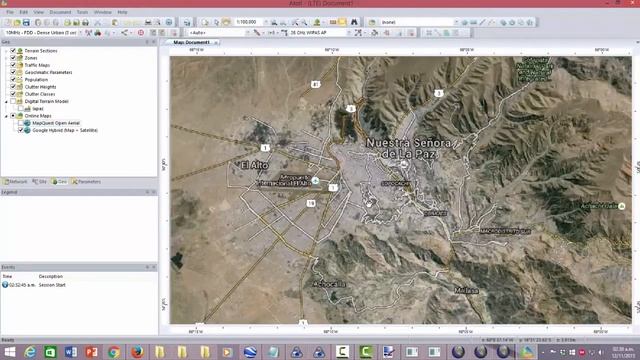Click the binoculars Find icon
Image resolution: width=640 pixels, height=360 pixels.
[354, 22]
